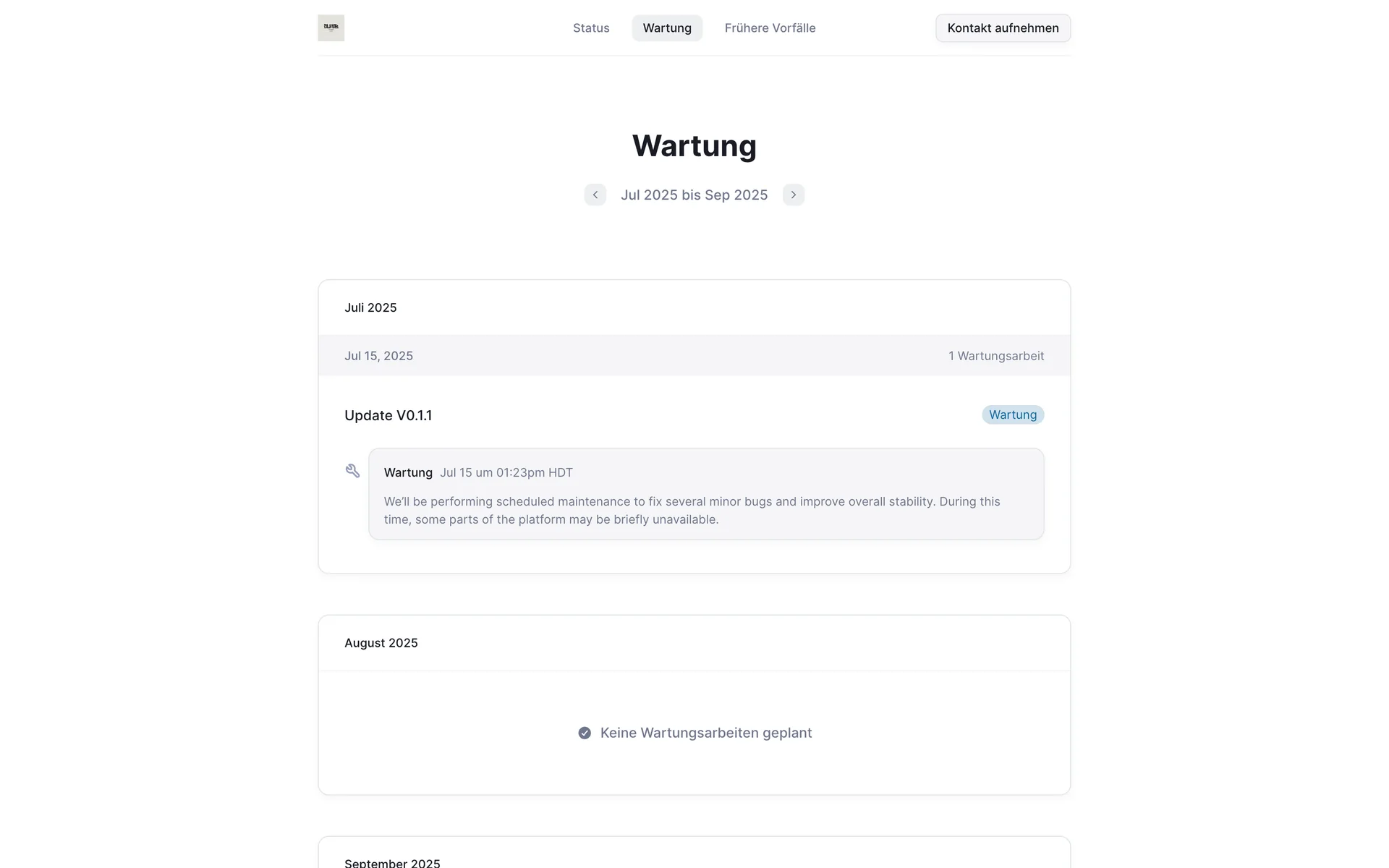The width and height of the screenshot is (1389, 868).
Task: Click the scheduled maintenance description text
Action: click(692, 510)
